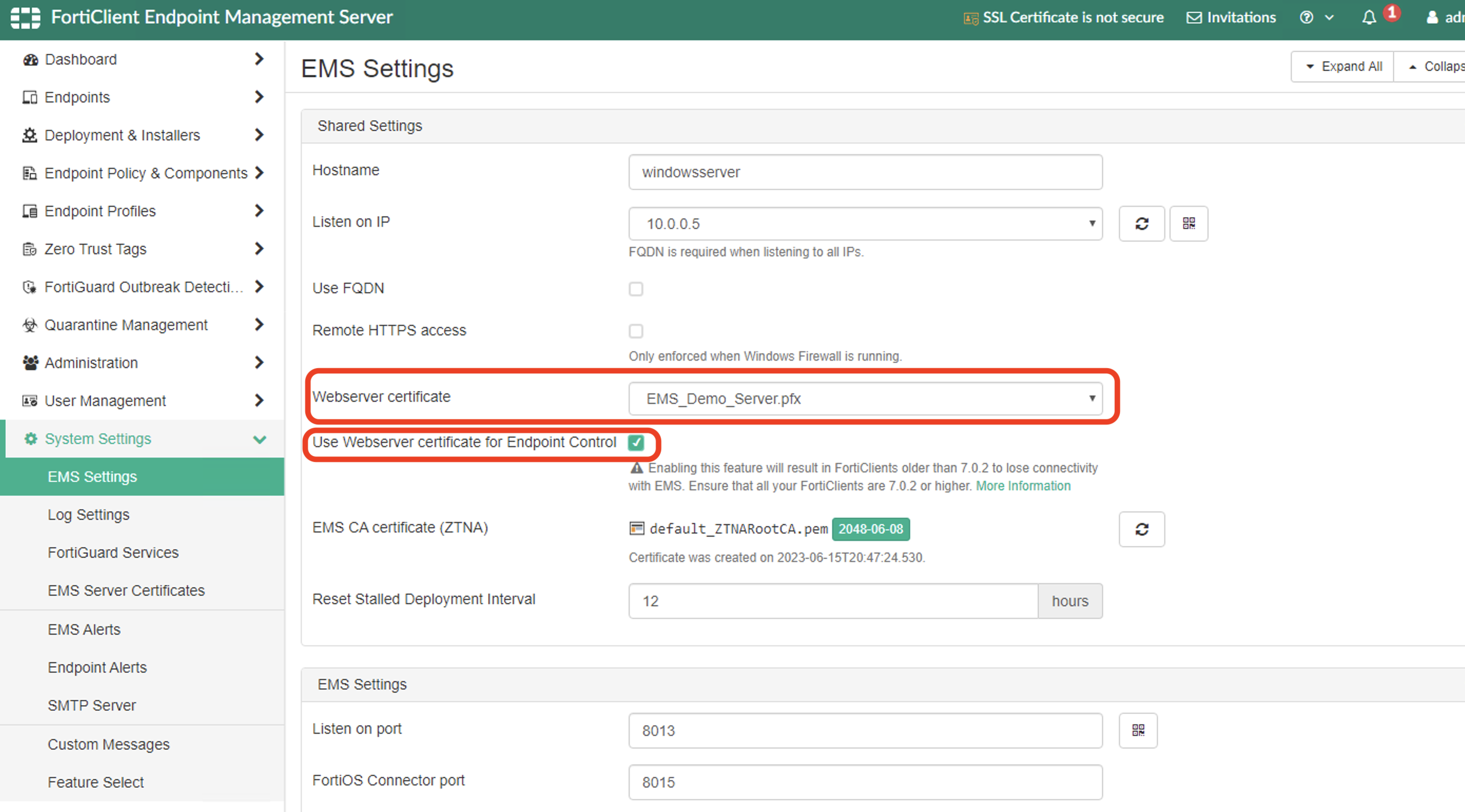The width and height of the screenshot is (1465, 812).
Task: Click the User Management ID card icon
Action: 30,401
